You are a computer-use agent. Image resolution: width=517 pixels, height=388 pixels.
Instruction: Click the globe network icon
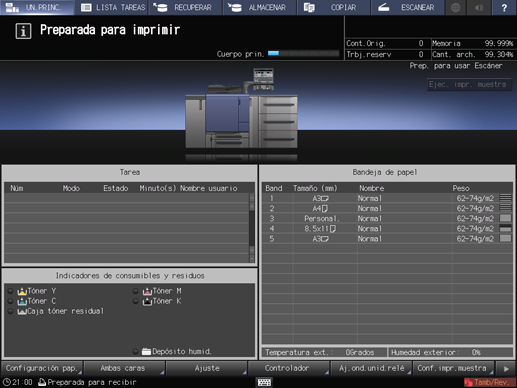(455, 7)
